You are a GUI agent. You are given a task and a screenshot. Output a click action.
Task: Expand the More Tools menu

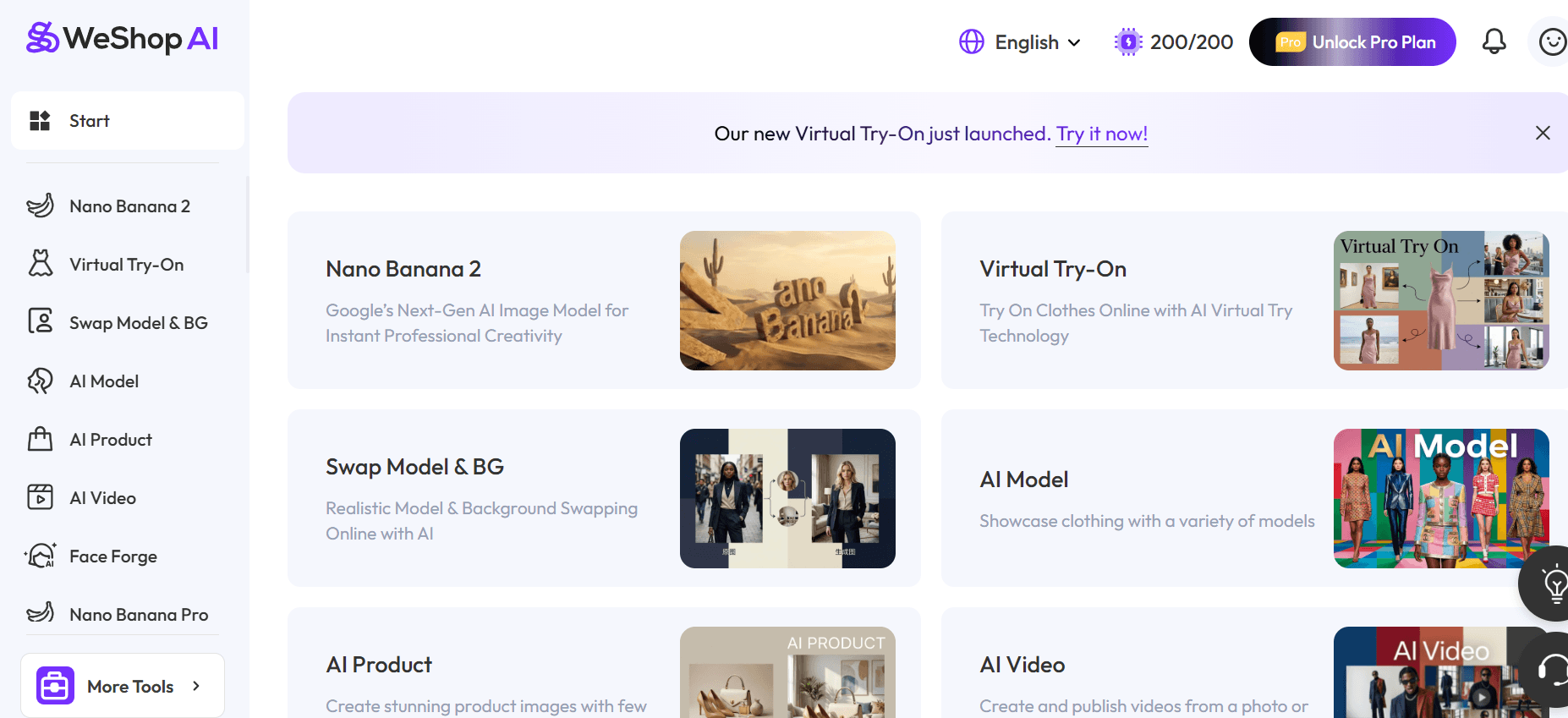point(123,686)
